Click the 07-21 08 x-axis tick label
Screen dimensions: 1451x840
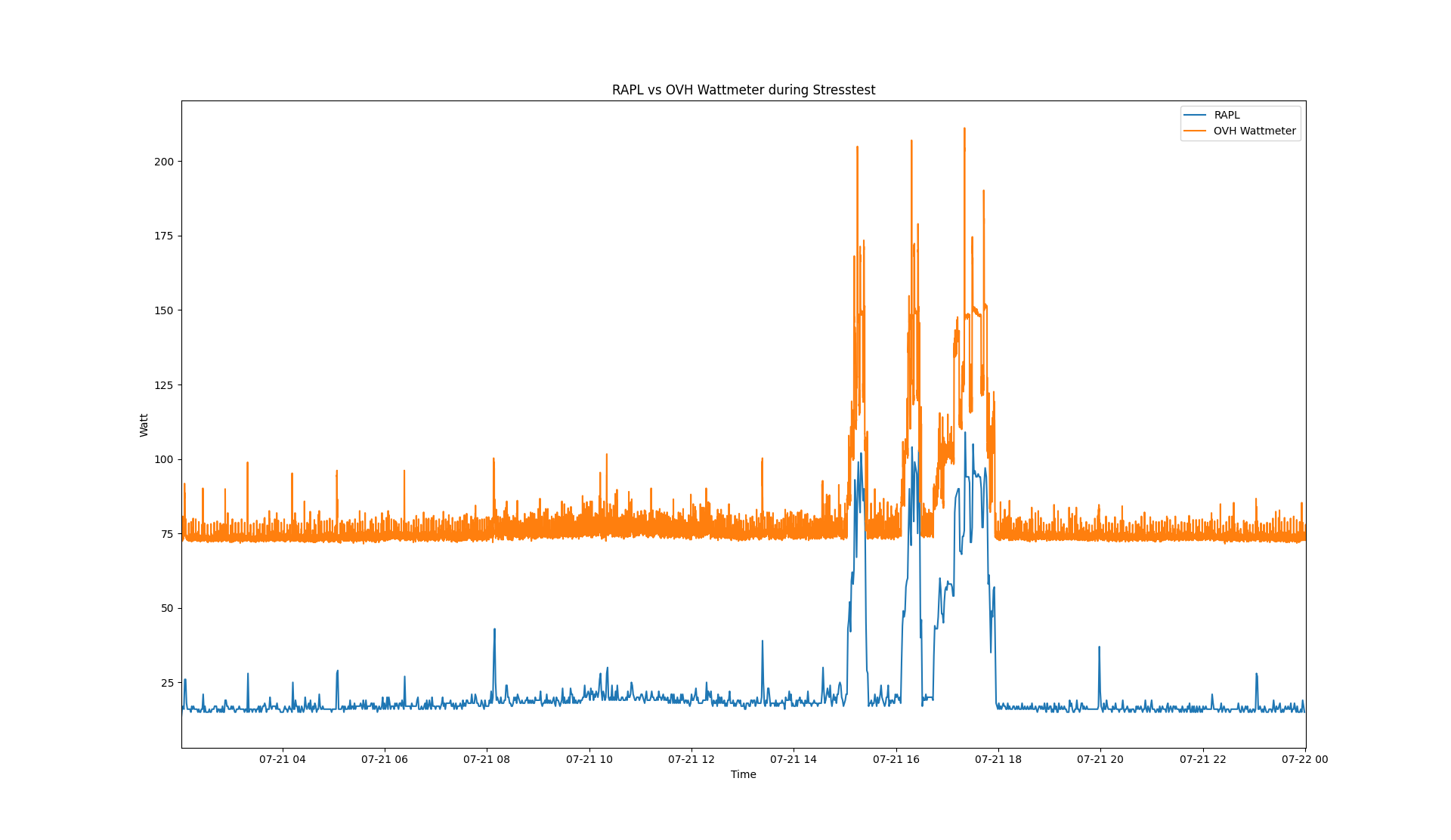point(486,759)
